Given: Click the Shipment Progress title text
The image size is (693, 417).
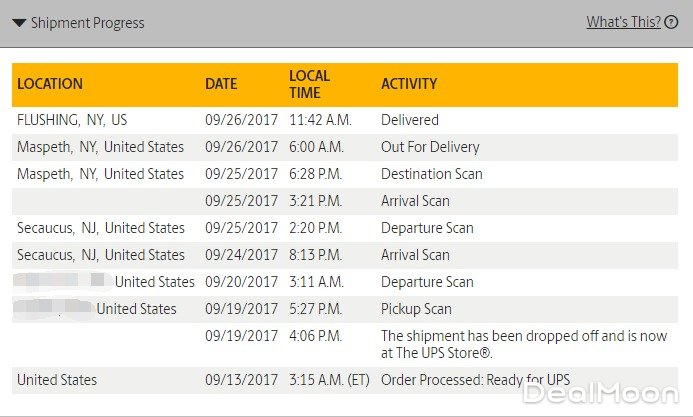Looking at the screenshot, I should click(88, 23).
